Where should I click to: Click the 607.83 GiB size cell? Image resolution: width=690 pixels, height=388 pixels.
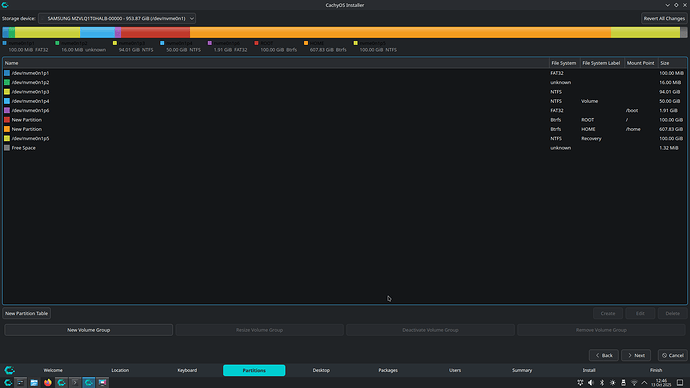(x=671, y=129)
